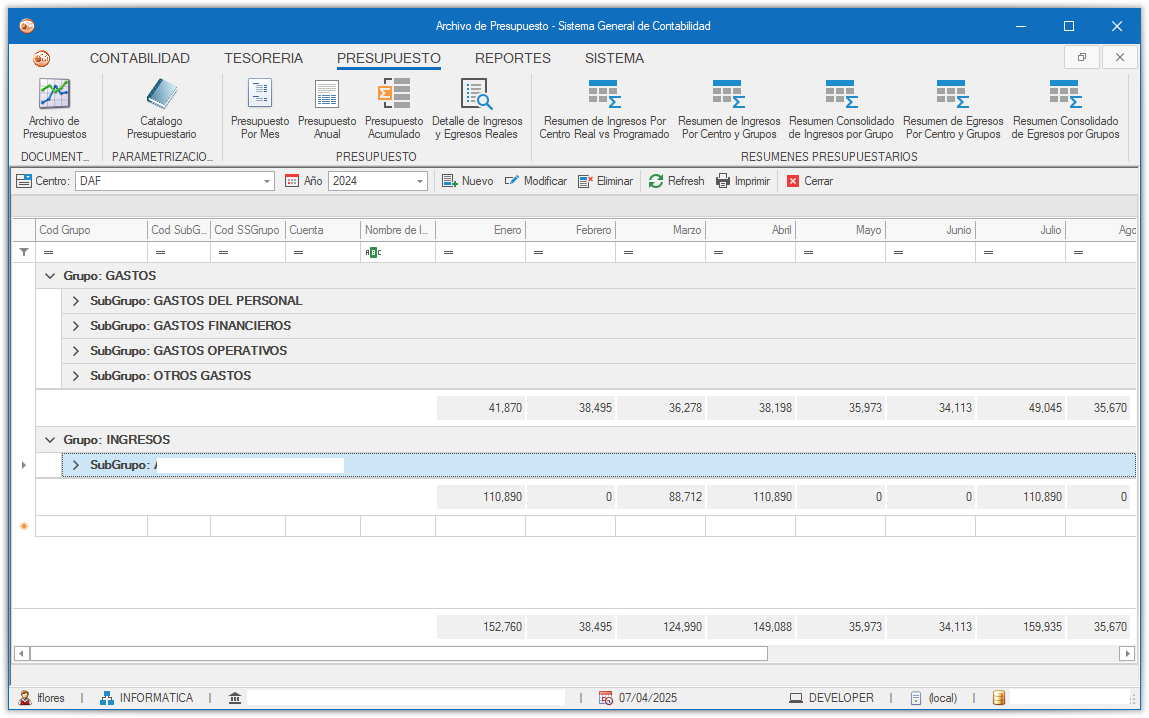Click the DEVELOPER computer status icon
1149x718 pixels.
pyautogui.click(x=796, y=698)
